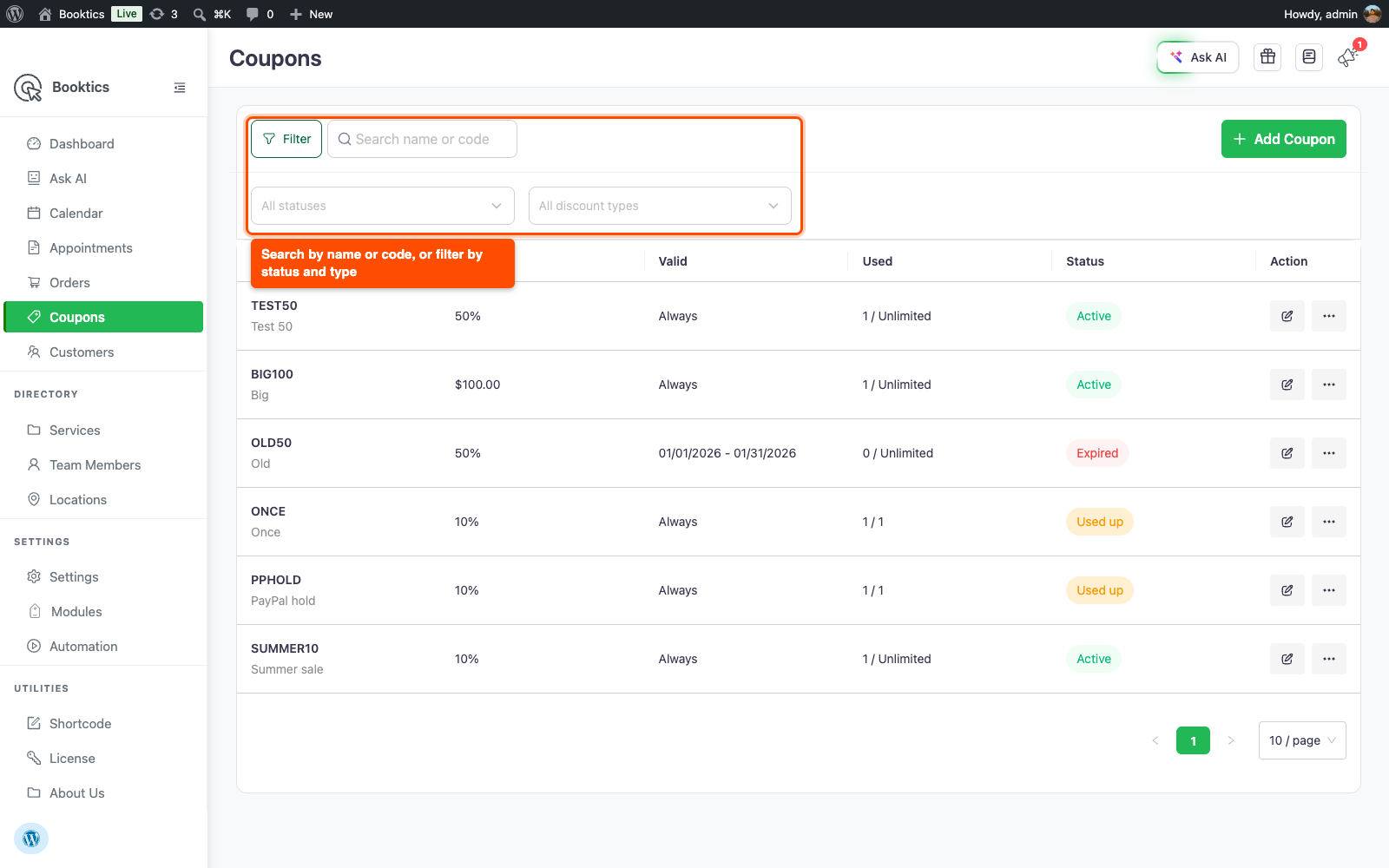Open more actions for OLD50 coupon

pyautogui.click(x=1329, y=453)
